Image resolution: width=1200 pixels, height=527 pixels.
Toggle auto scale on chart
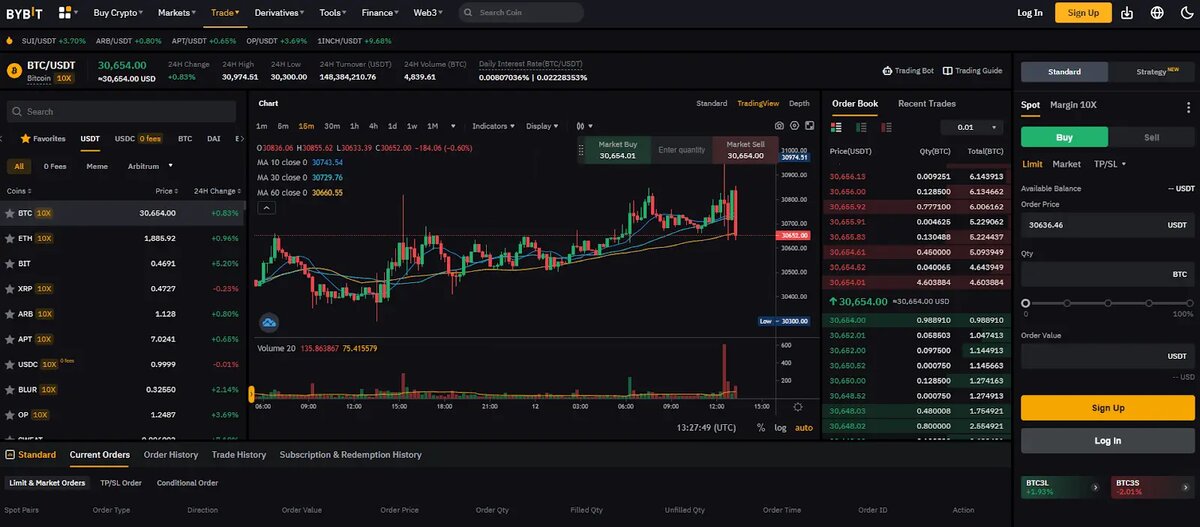tap(804, 428)
